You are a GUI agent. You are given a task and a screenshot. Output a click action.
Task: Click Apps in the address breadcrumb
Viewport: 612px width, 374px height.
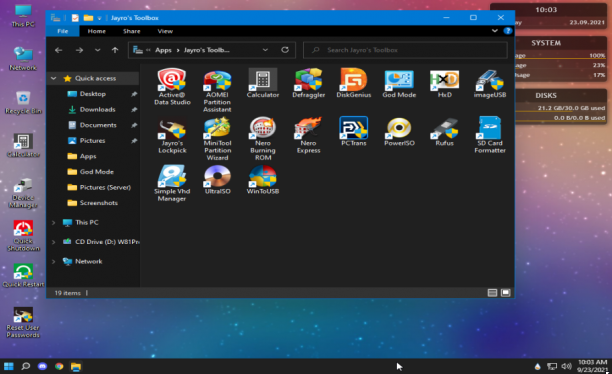pos(163,50)
